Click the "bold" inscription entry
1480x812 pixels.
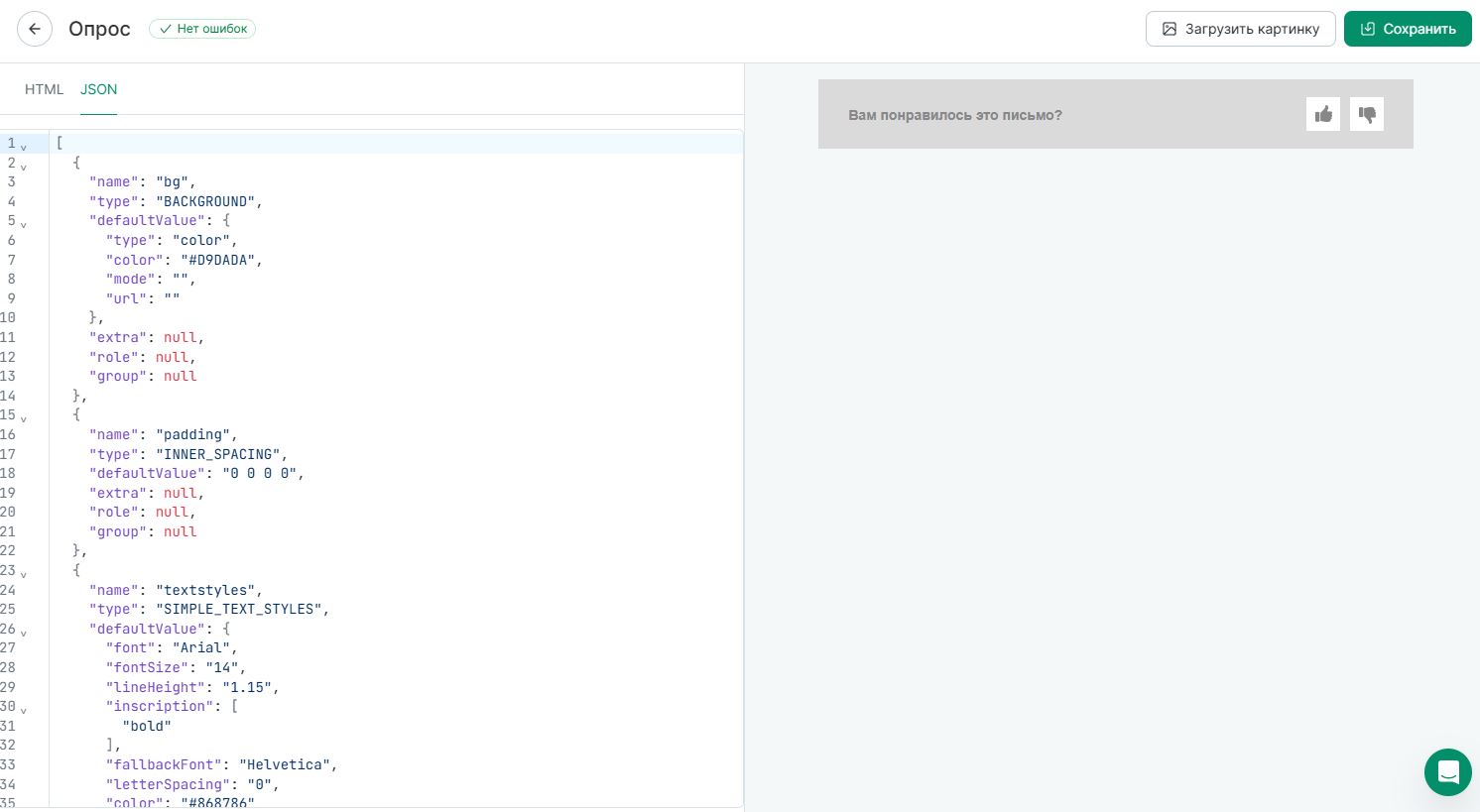147,726
